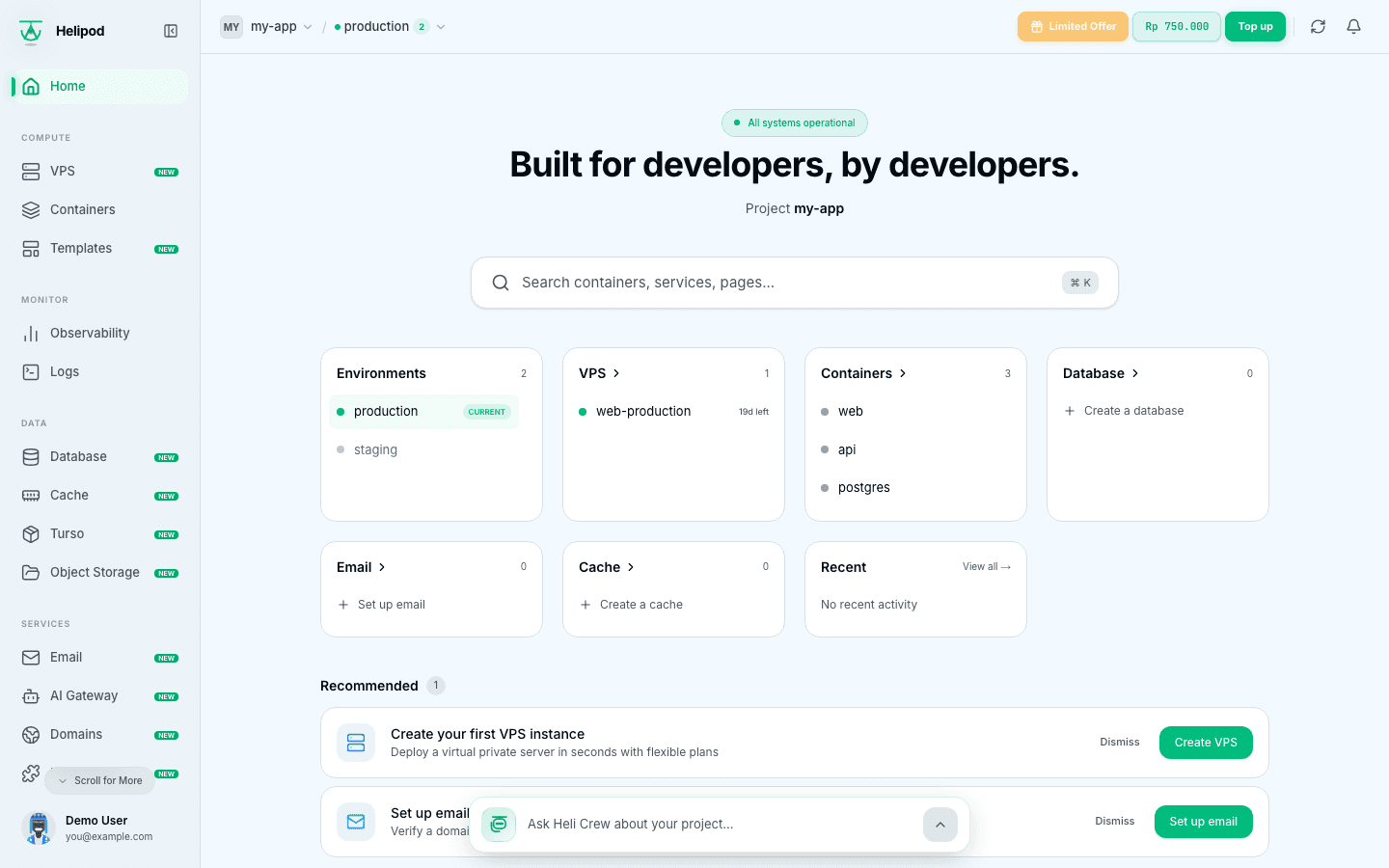
Task: Click the Top up button
Action: (1255, 27)
